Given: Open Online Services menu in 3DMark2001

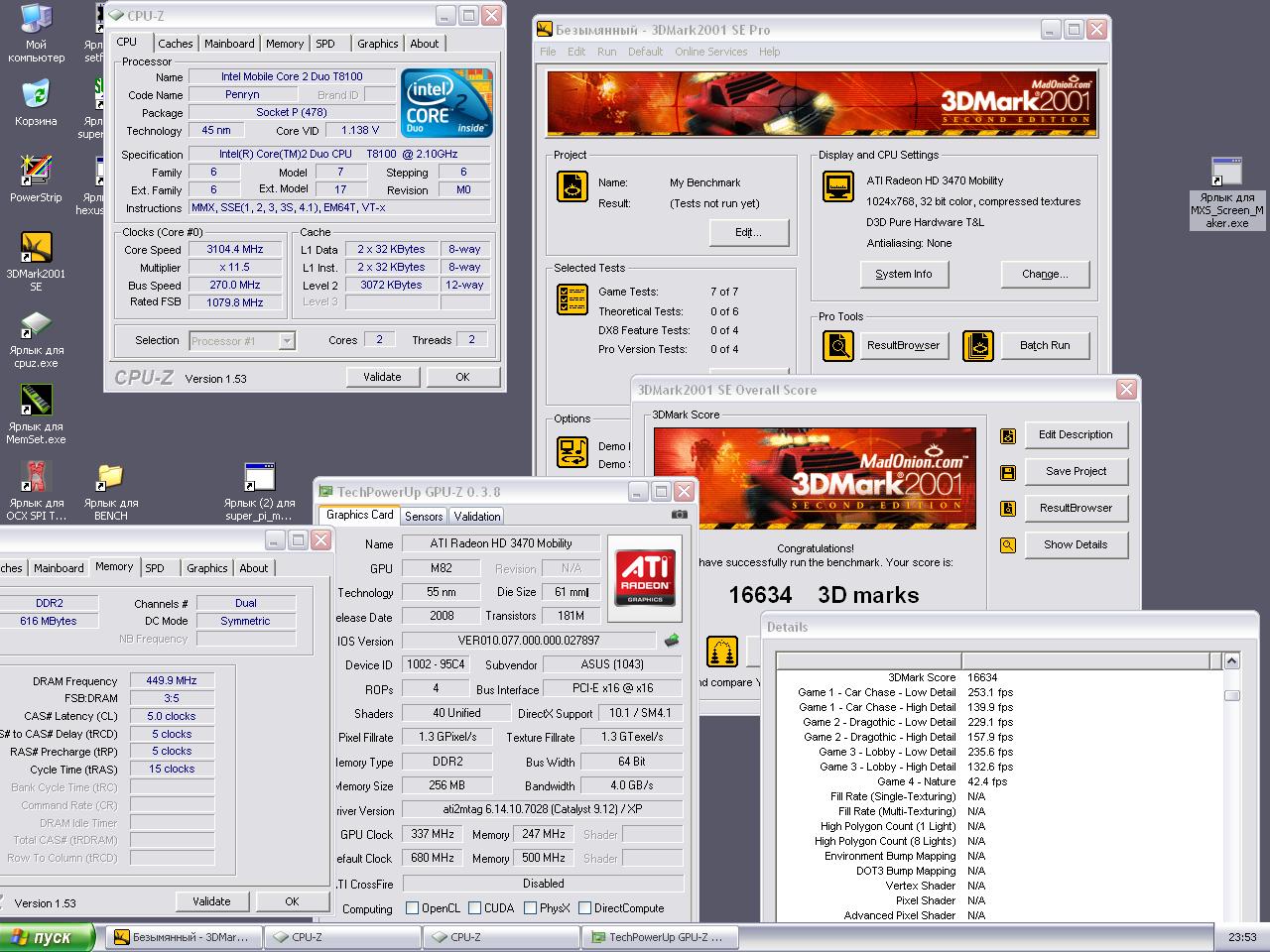Looking at the screenshot, I should [711, 52].
